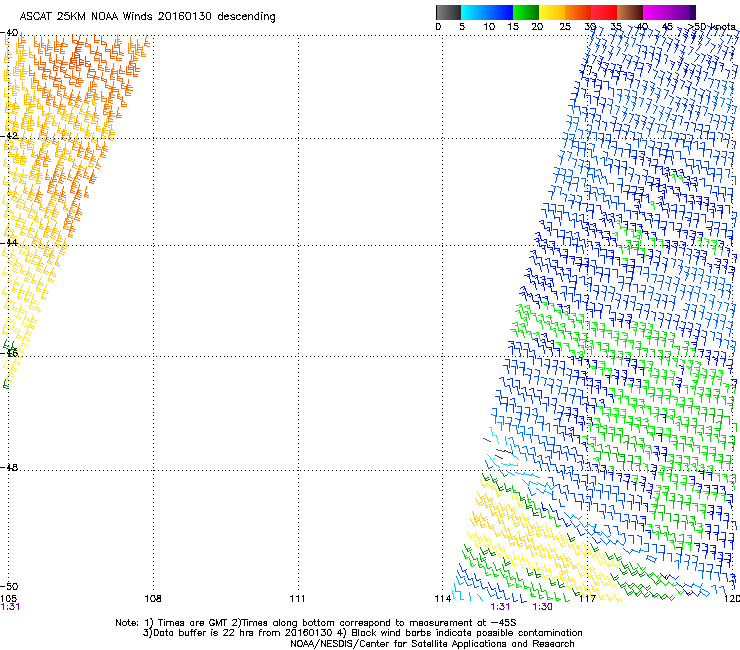Screen dimensions: 740x650
Task: Click the '1:31' time label beside '1:30'
Action: pyautogui.click(x=500, y=607)
